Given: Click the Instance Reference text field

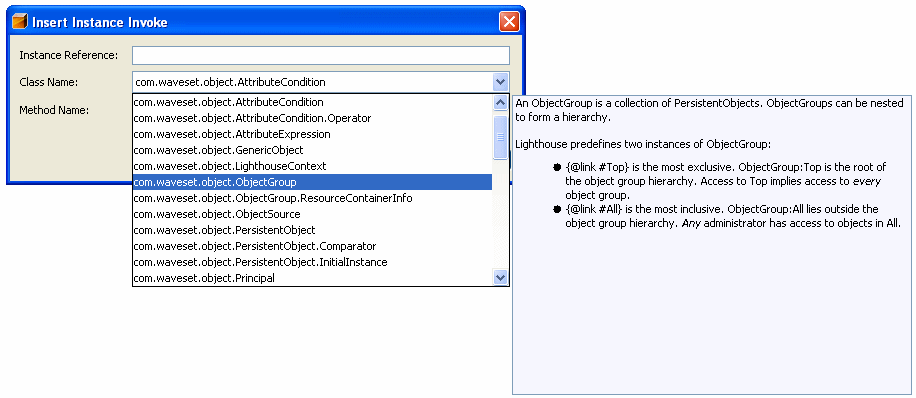Looking at the screenshot, I should [x=321, y=56].
